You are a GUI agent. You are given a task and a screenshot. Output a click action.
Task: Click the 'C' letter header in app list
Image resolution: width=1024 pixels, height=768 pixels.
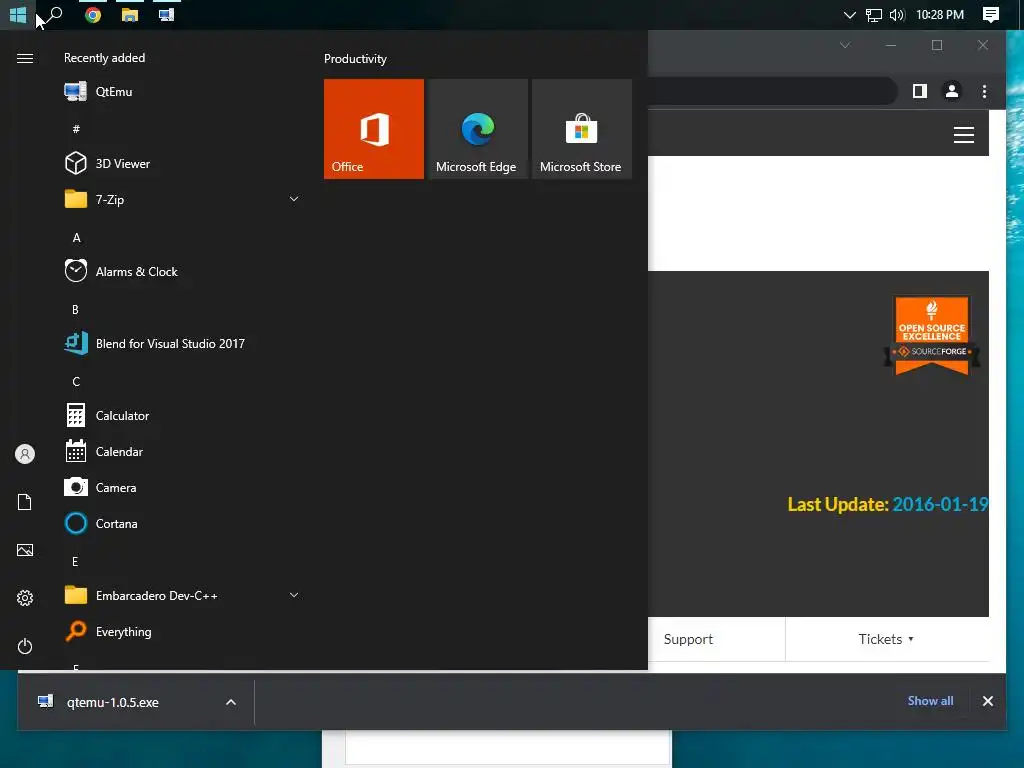76,381
